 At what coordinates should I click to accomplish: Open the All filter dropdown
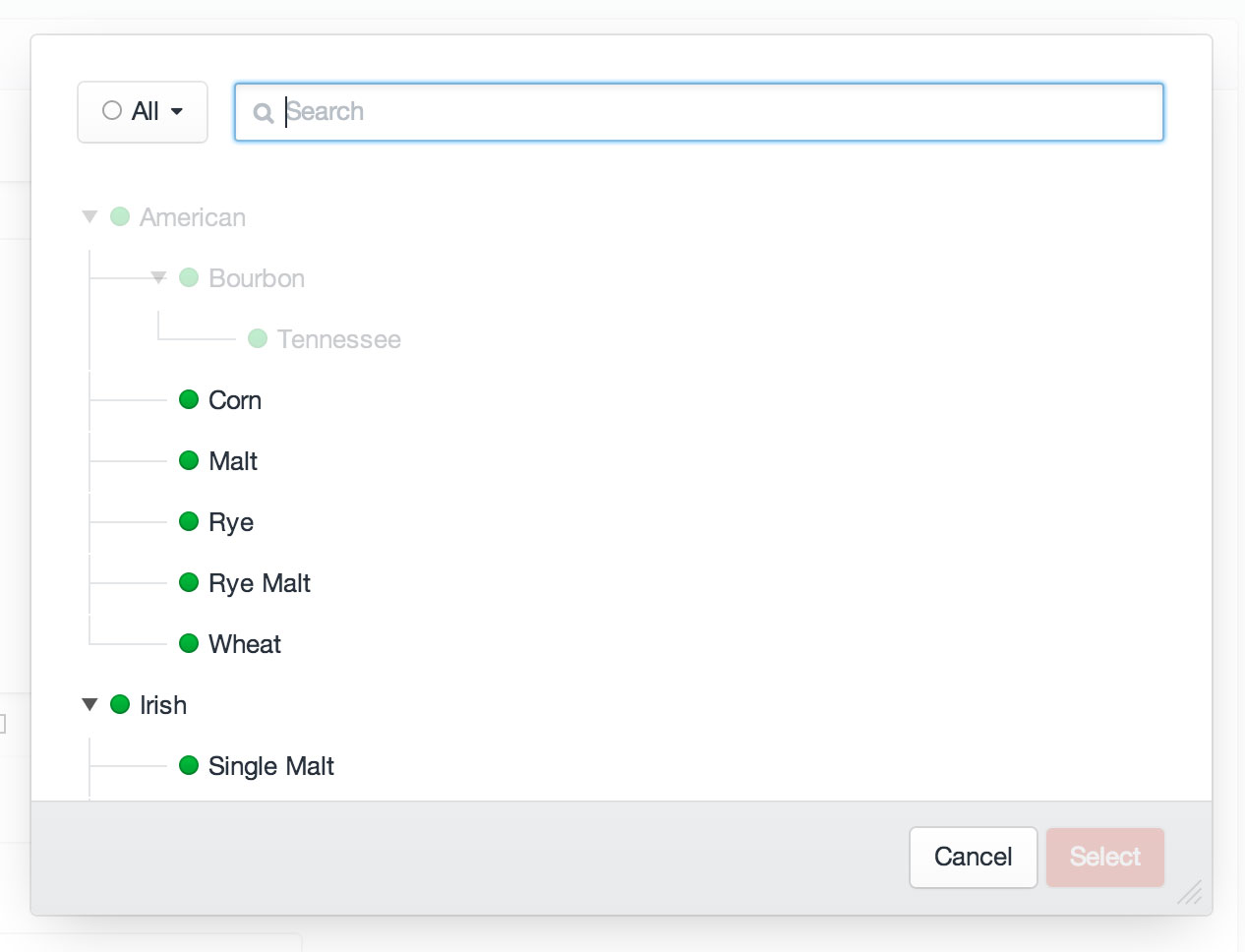(177, 111)
